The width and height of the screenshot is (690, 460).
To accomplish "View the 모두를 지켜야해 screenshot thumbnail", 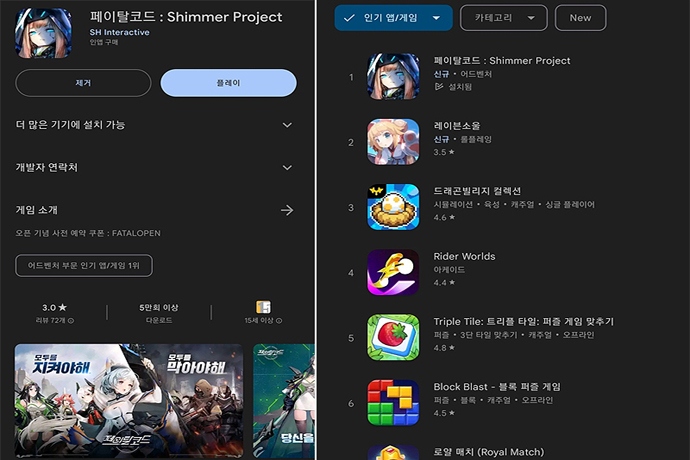I will click(x=128, y=400).
